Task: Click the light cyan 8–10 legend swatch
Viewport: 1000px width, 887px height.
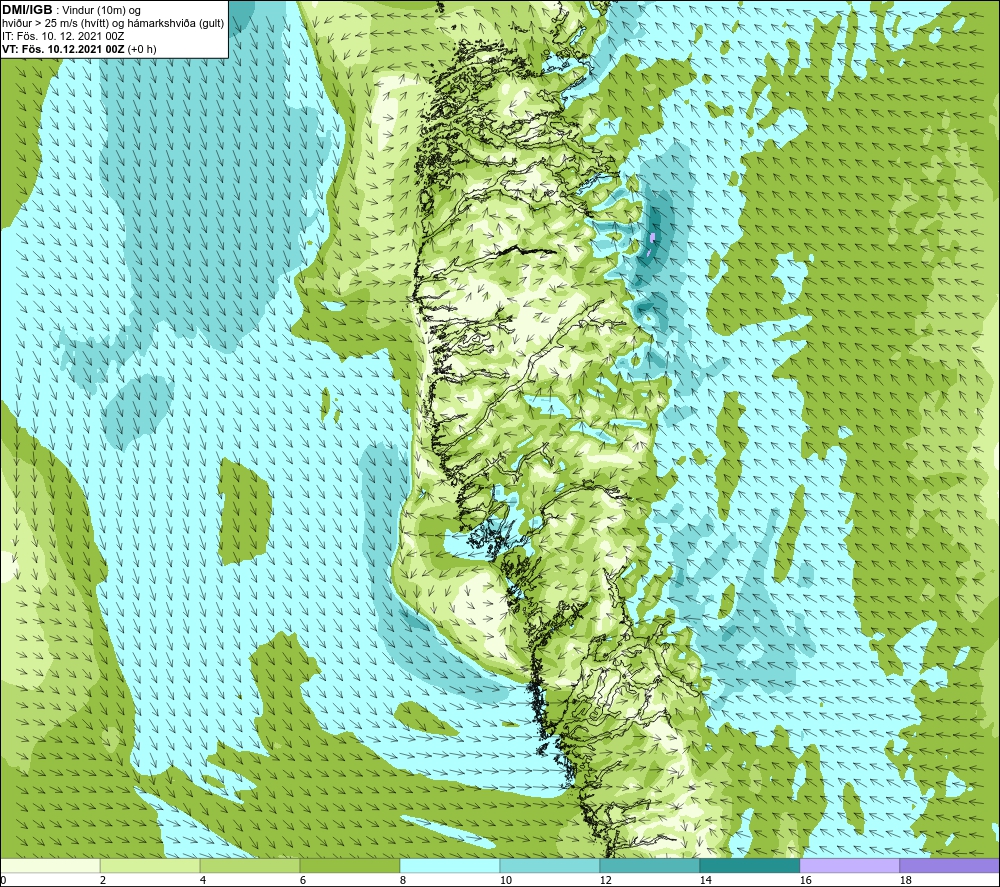Action: pos(450,865)
